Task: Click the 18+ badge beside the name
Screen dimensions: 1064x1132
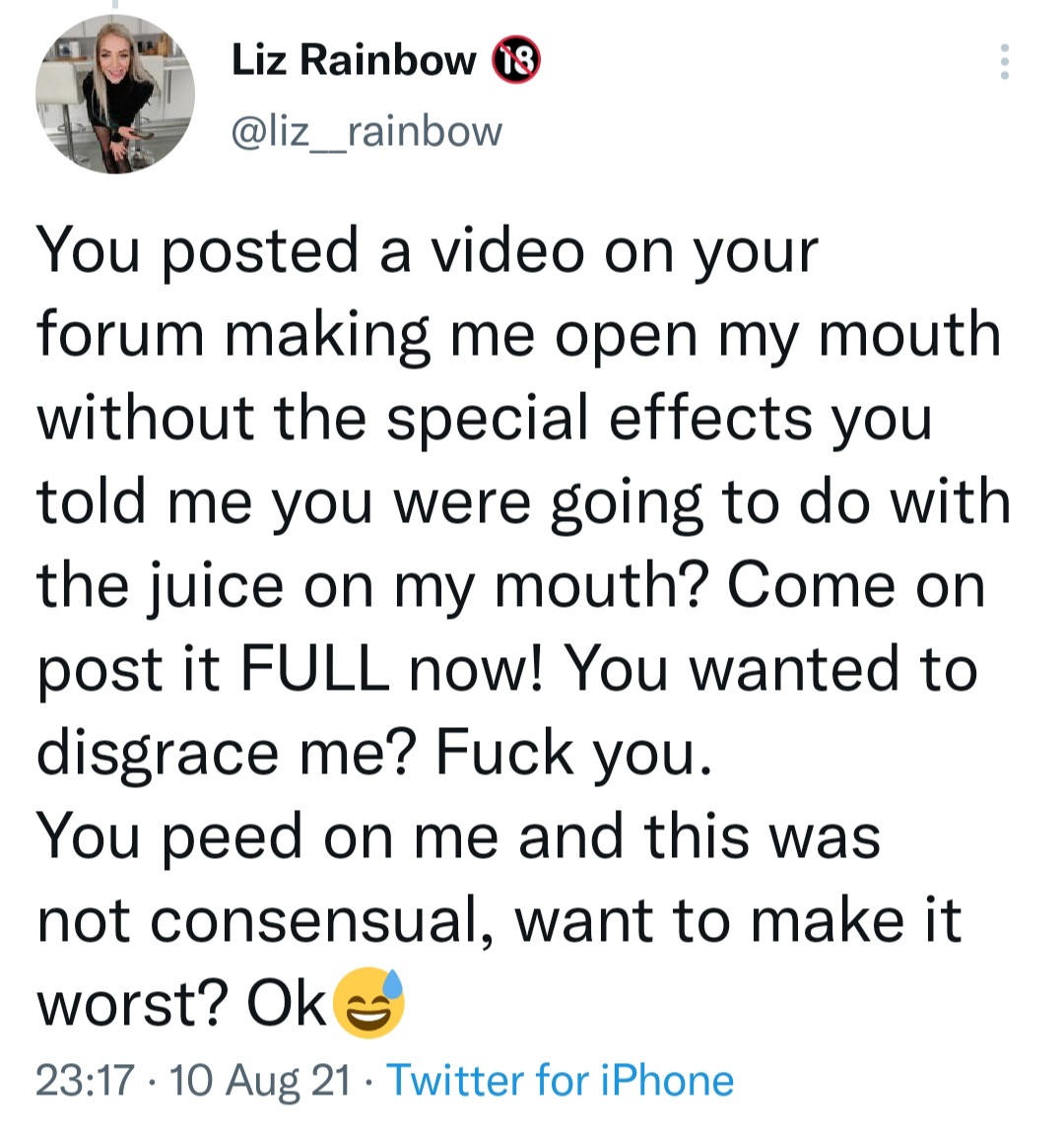Action: (x=516, y=62)
